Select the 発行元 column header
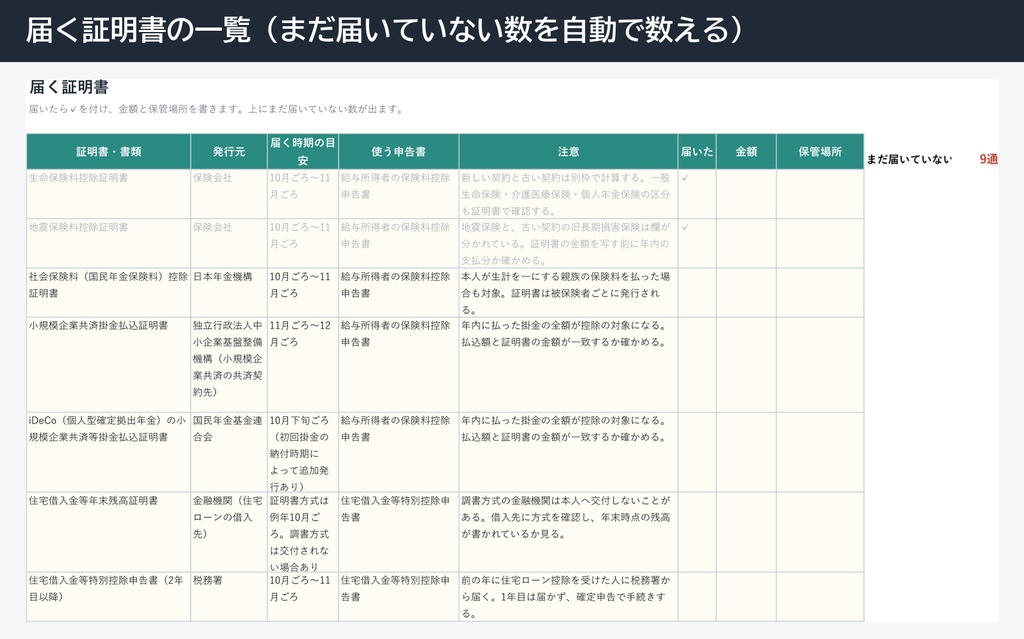 [x=229, y=152]
